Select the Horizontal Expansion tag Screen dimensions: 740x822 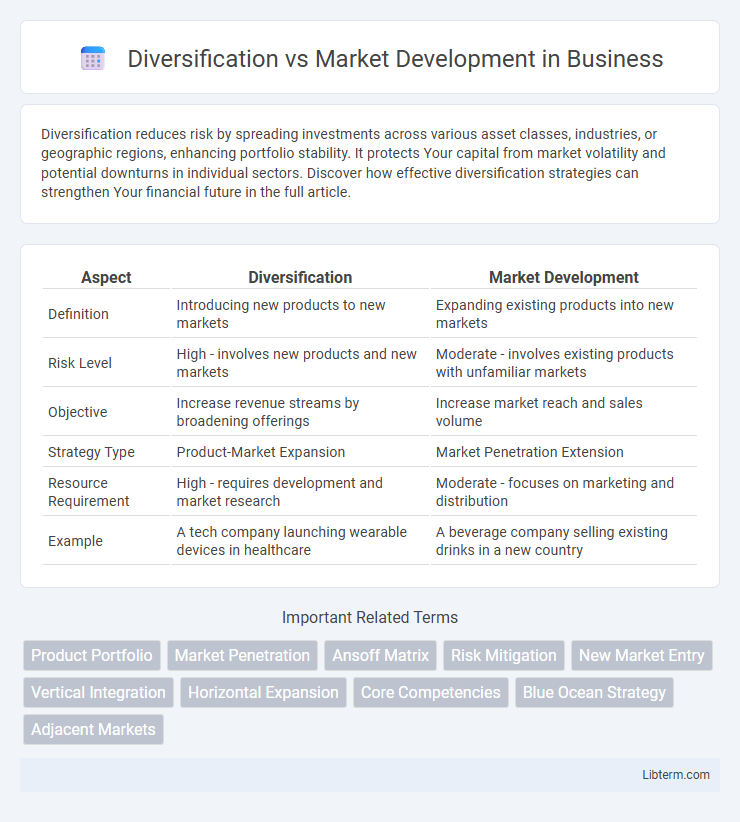click(x=263, y=693)
